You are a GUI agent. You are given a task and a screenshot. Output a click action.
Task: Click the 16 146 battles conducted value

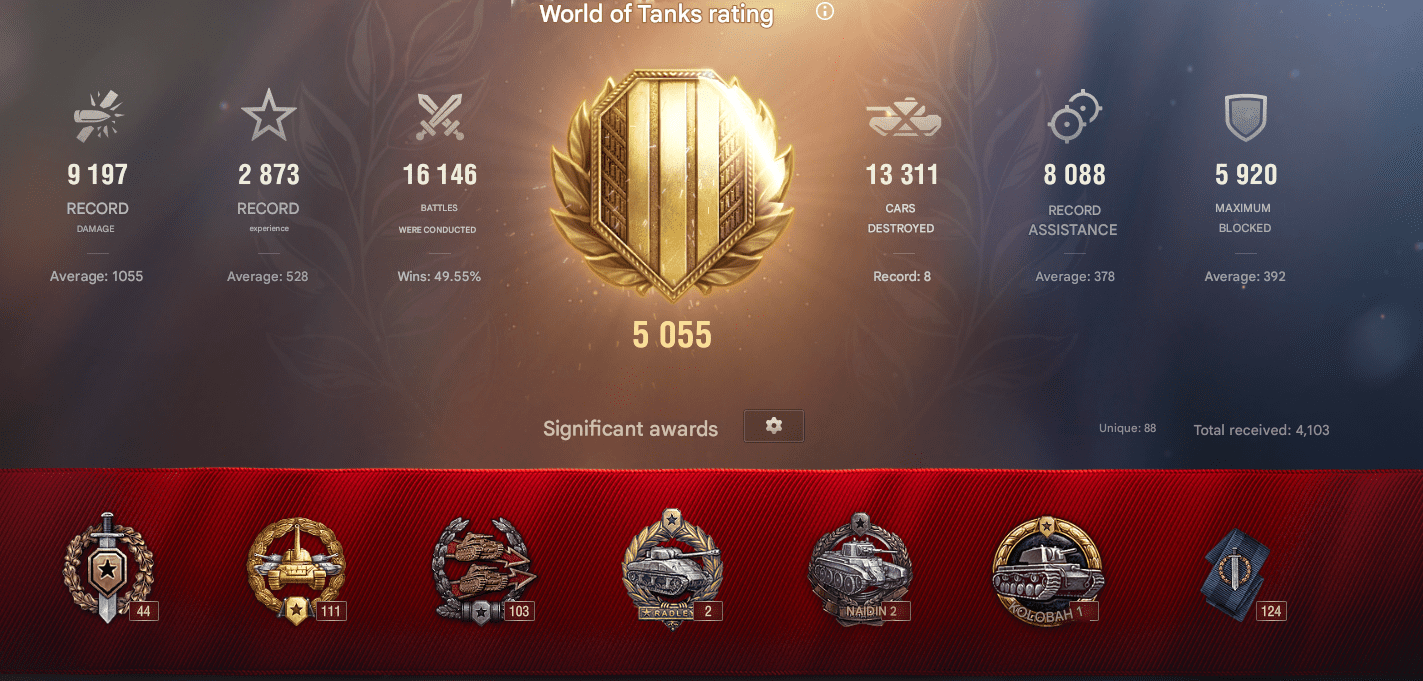pos(440,175)
